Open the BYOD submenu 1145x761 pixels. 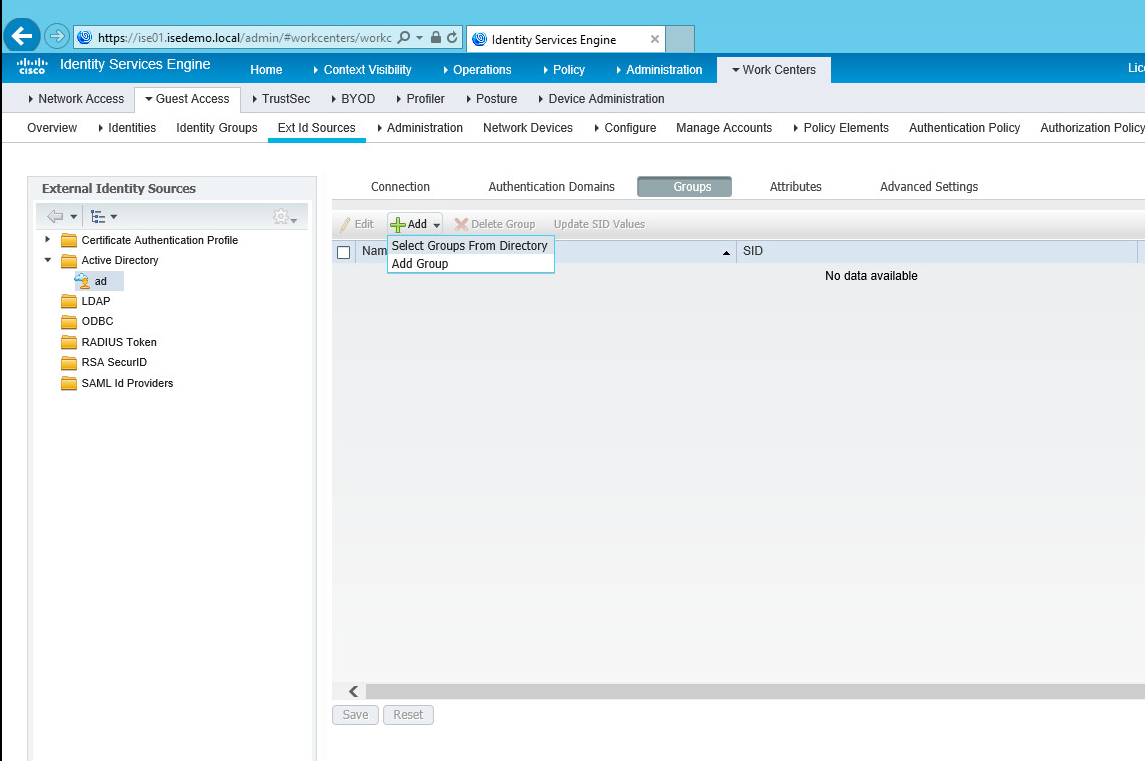click(x=353, y=99)
